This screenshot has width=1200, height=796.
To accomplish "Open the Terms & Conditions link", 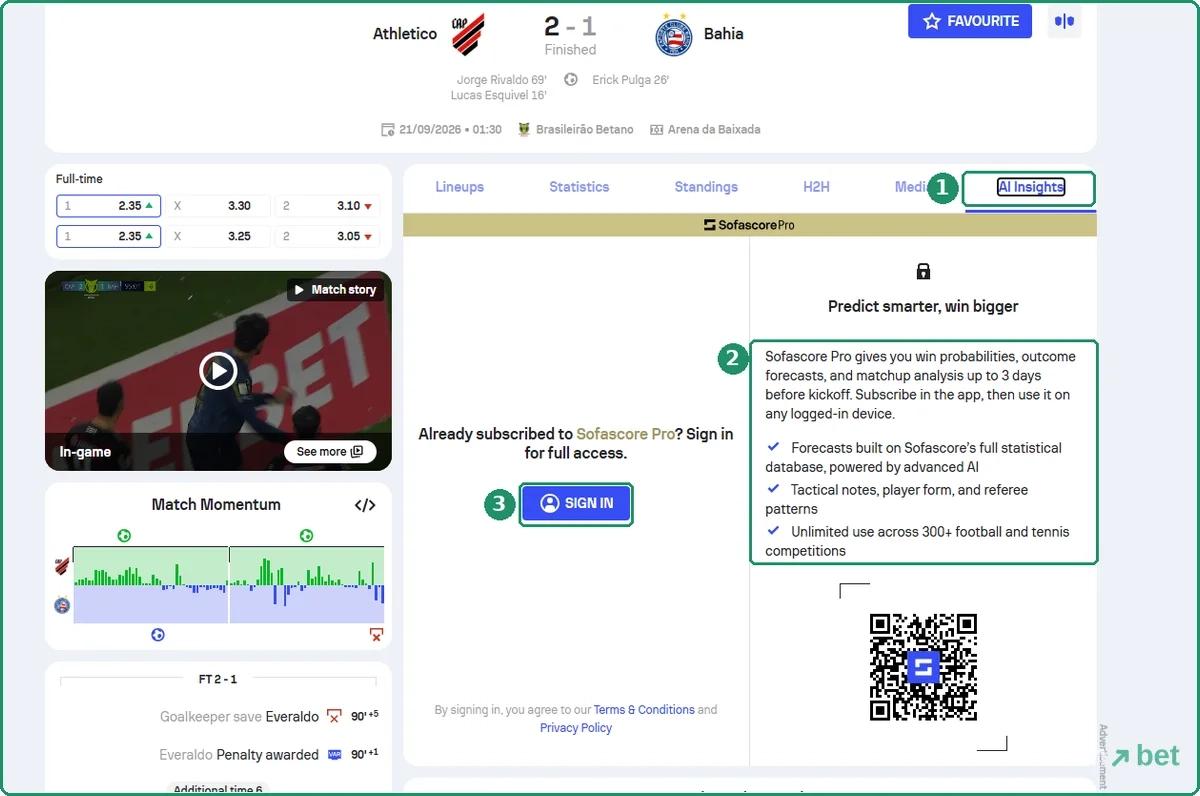I will tap(644, 710).
